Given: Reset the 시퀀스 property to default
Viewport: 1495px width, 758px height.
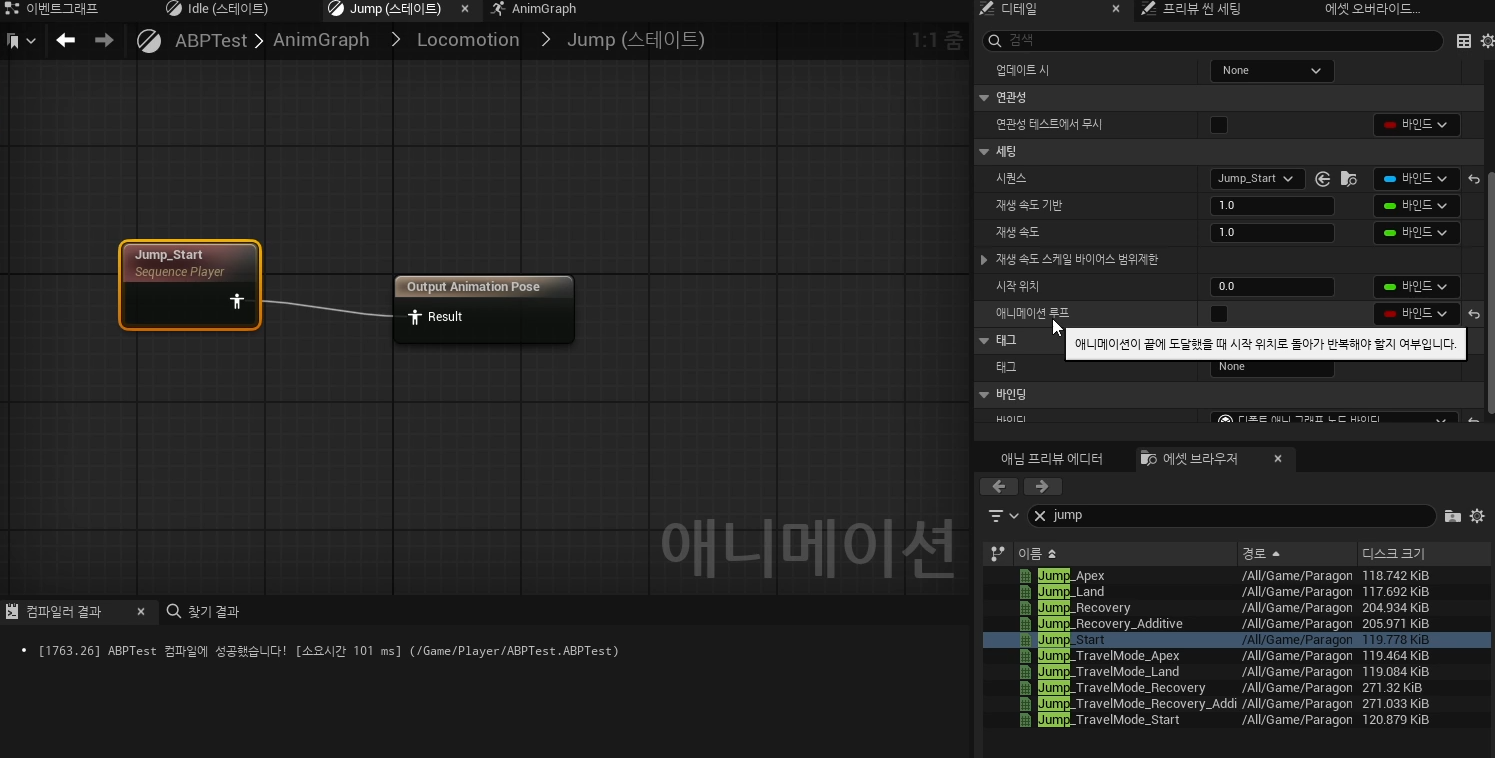Looking at the screenshot, I should click(1474, 179).
